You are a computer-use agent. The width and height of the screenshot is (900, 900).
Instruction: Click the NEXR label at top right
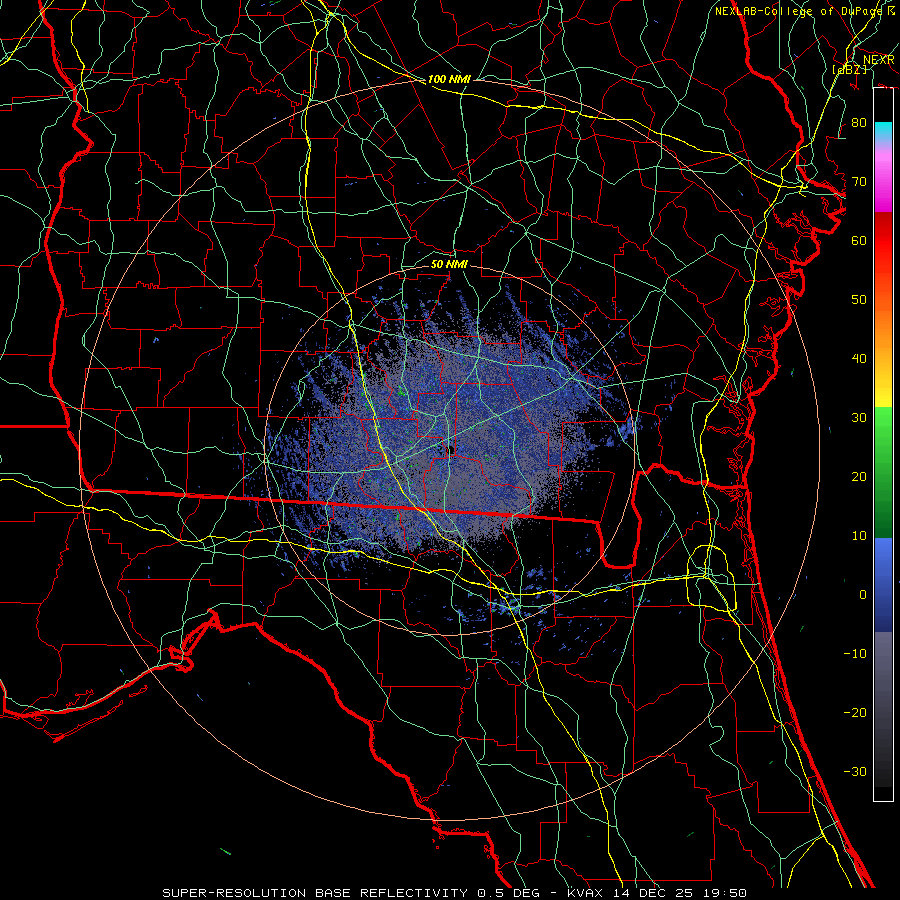pyautogui.click(x=879, y=60)
